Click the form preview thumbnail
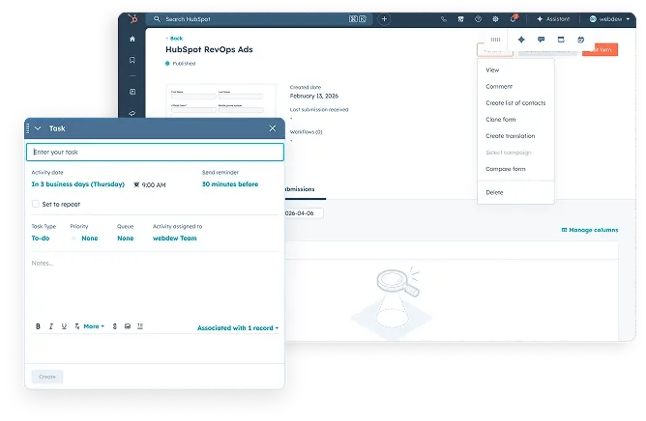Image resolution: width=646 pixels, height=421 pixels. click(x=220, y=101)
